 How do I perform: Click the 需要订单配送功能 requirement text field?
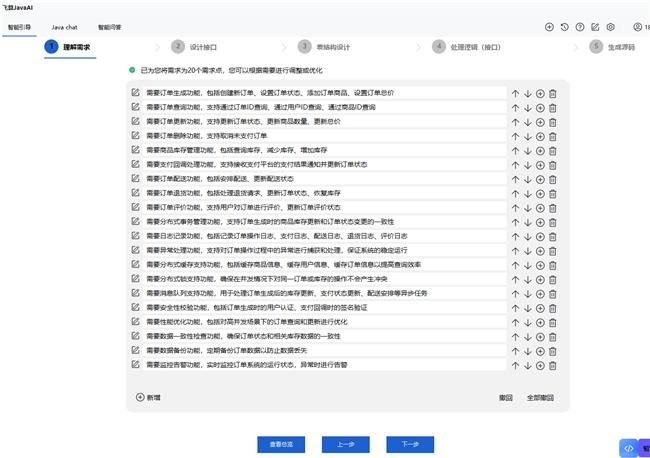click(324, 179)
